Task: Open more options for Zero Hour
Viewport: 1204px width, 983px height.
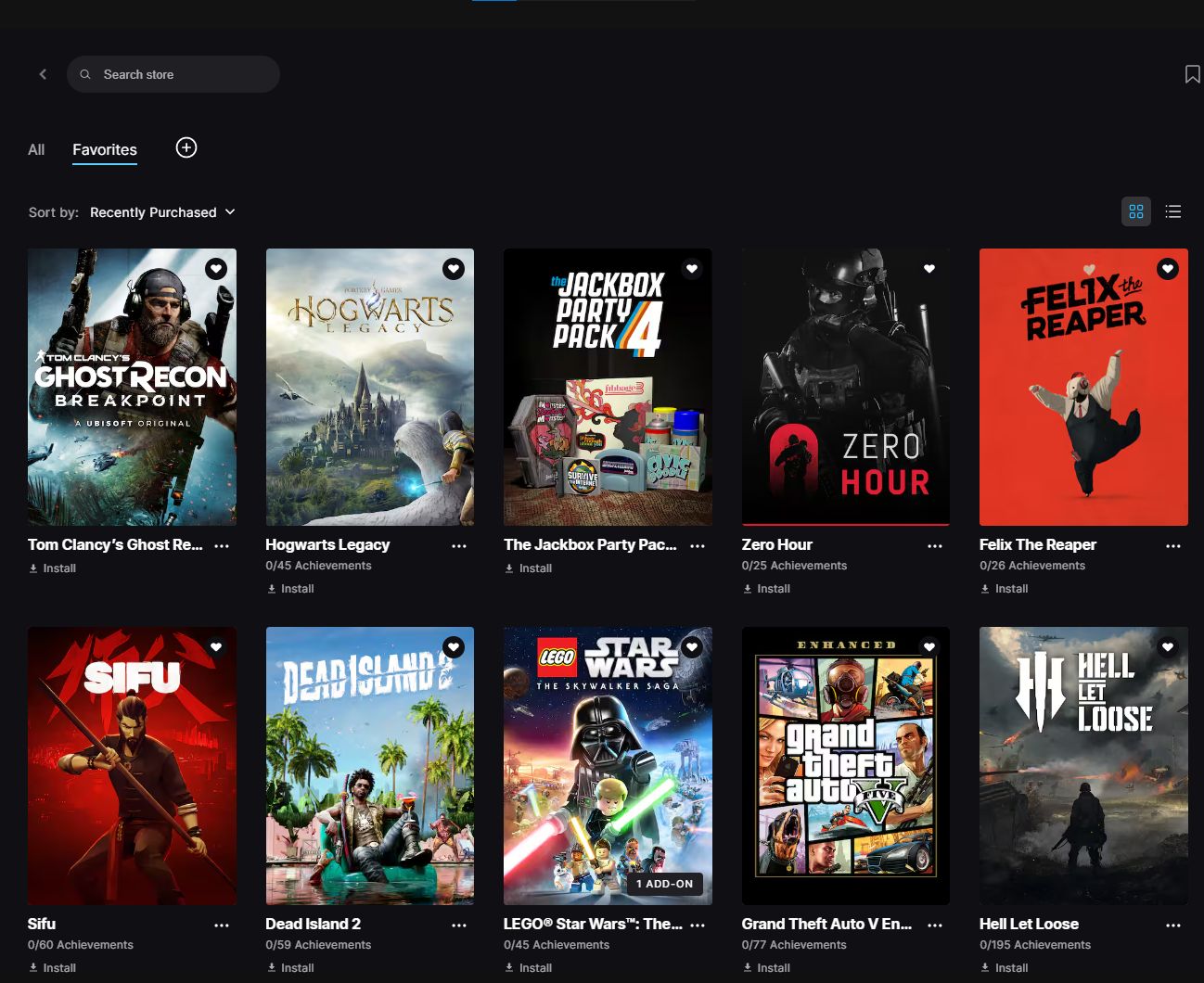Action: pyautogui.click(x=935, y=546)
